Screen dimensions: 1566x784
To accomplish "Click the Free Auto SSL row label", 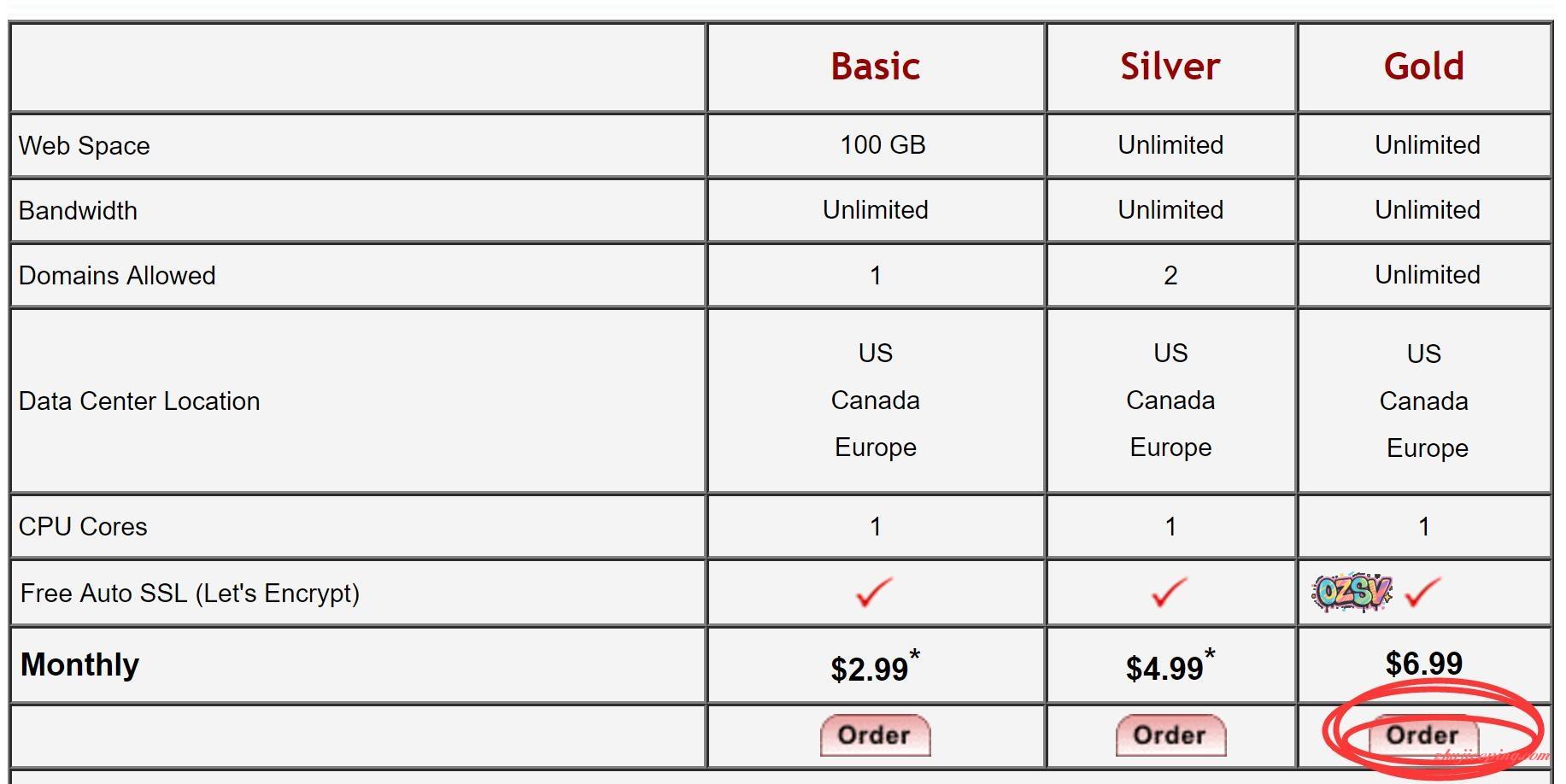I will 190,594.
